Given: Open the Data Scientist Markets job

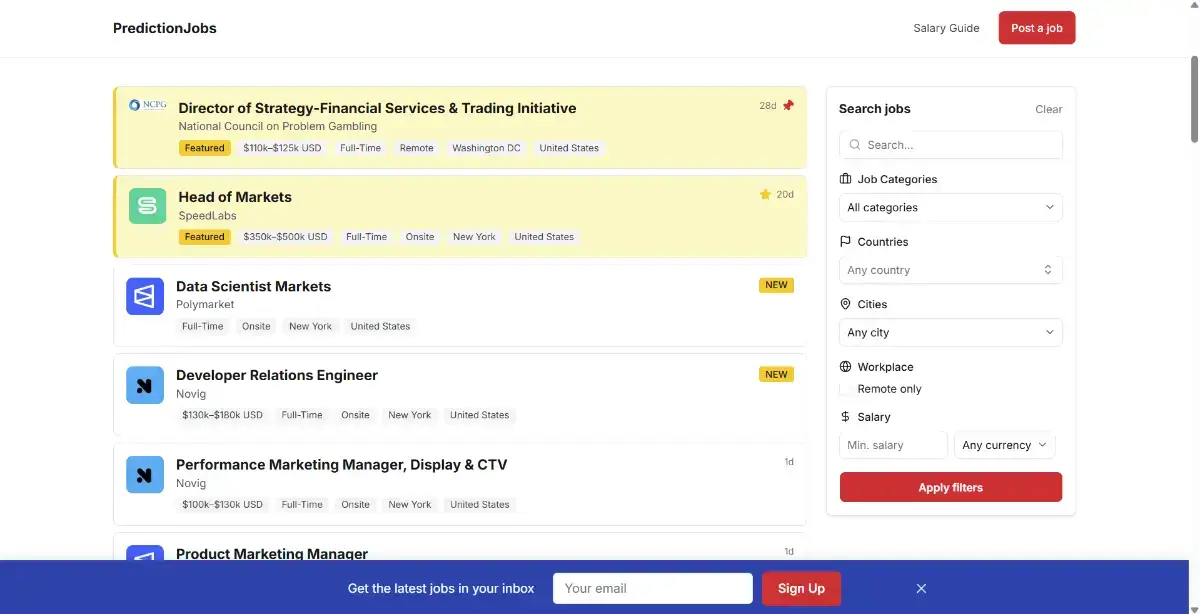Looking at the screenshot, I should pos(253,286).
